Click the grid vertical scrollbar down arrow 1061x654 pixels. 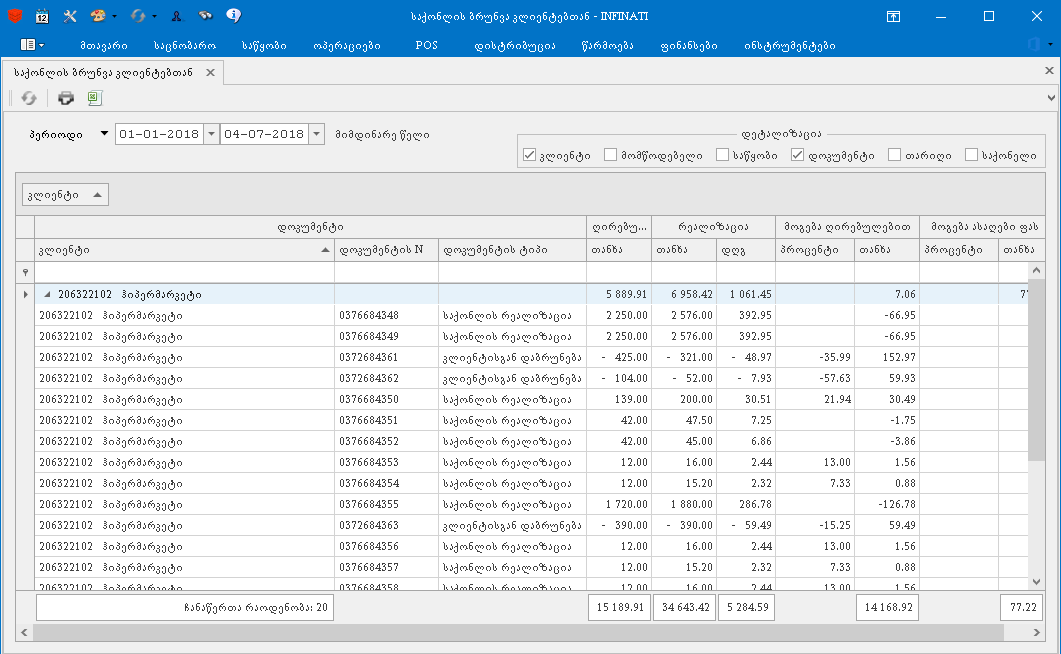[x=1037, y=582]
